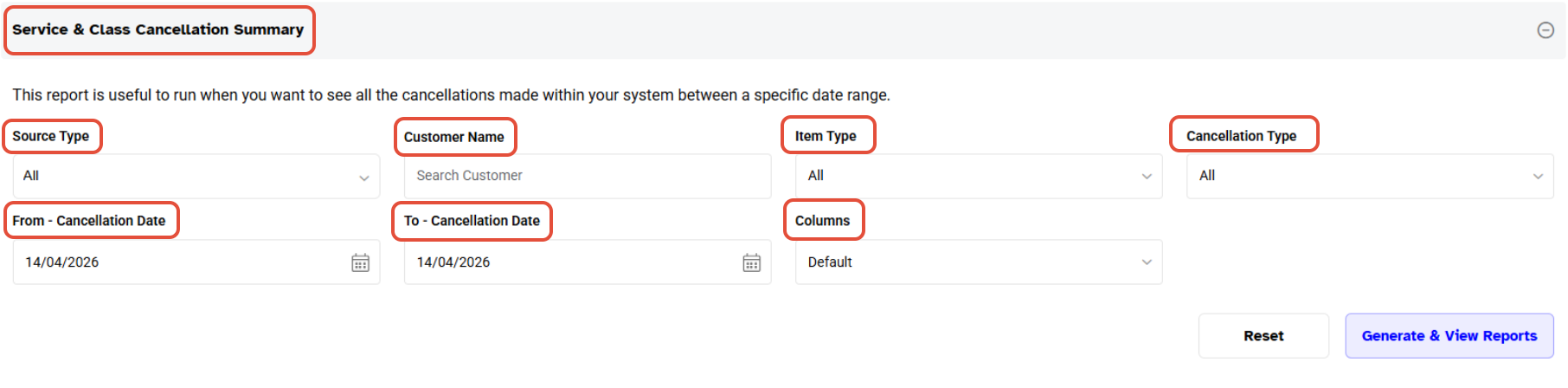Image resolution: width=1568 pixels, height=388 pixels.
Task: Select the Customer Name label
Action: pyautogui.click(x=453, y=137)
